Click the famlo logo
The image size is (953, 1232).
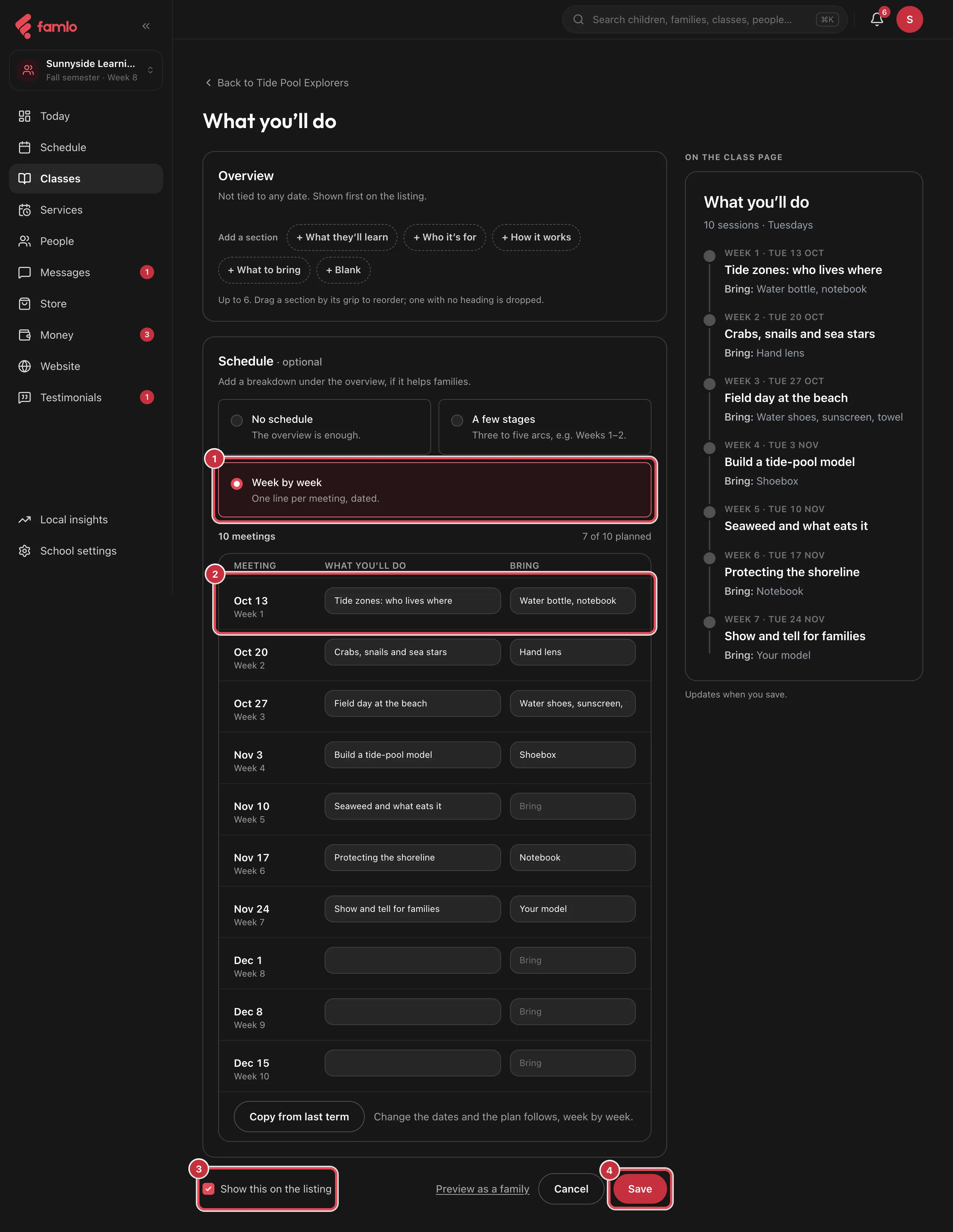coord(46,26)
